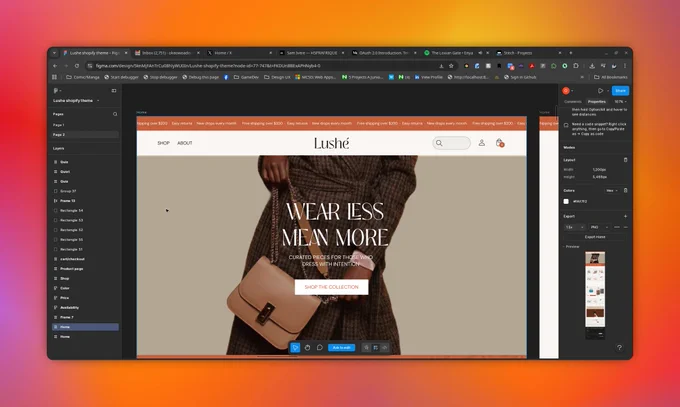
Task: Open the Comic/Manga bookmark folder
Action: pyautogui.click(x=83, y=77)
